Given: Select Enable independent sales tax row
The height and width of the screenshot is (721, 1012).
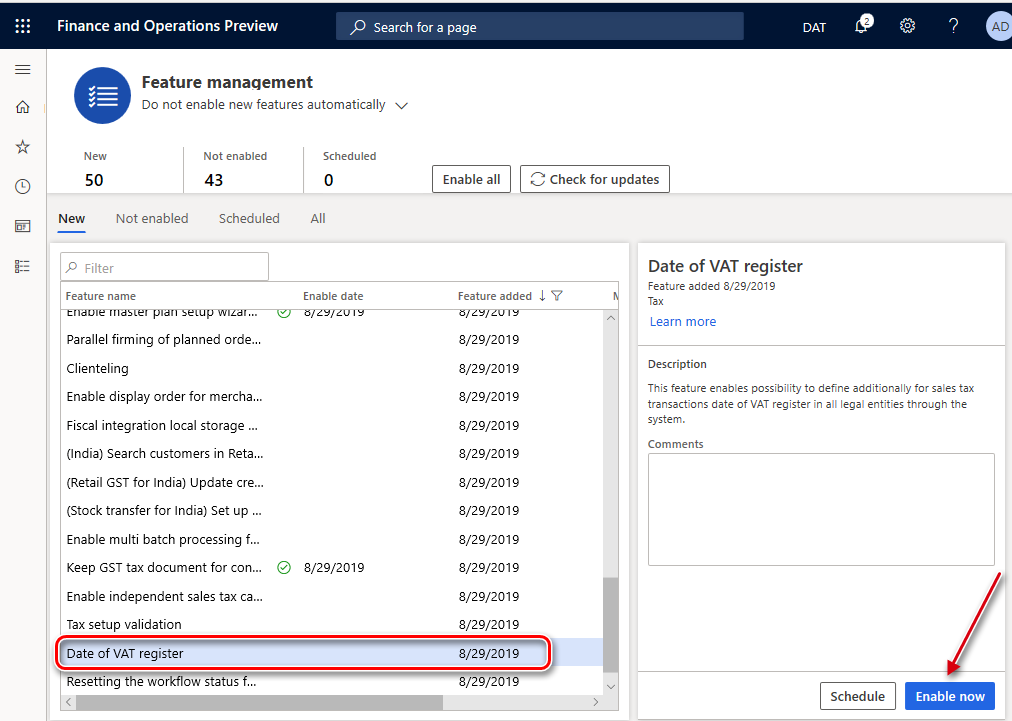Looking at the screenshot, I should tap(332, 596).
